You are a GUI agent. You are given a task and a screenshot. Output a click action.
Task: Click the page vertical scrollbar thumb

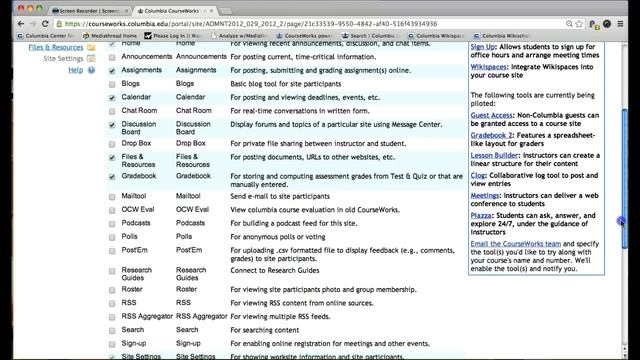(624, 178)
